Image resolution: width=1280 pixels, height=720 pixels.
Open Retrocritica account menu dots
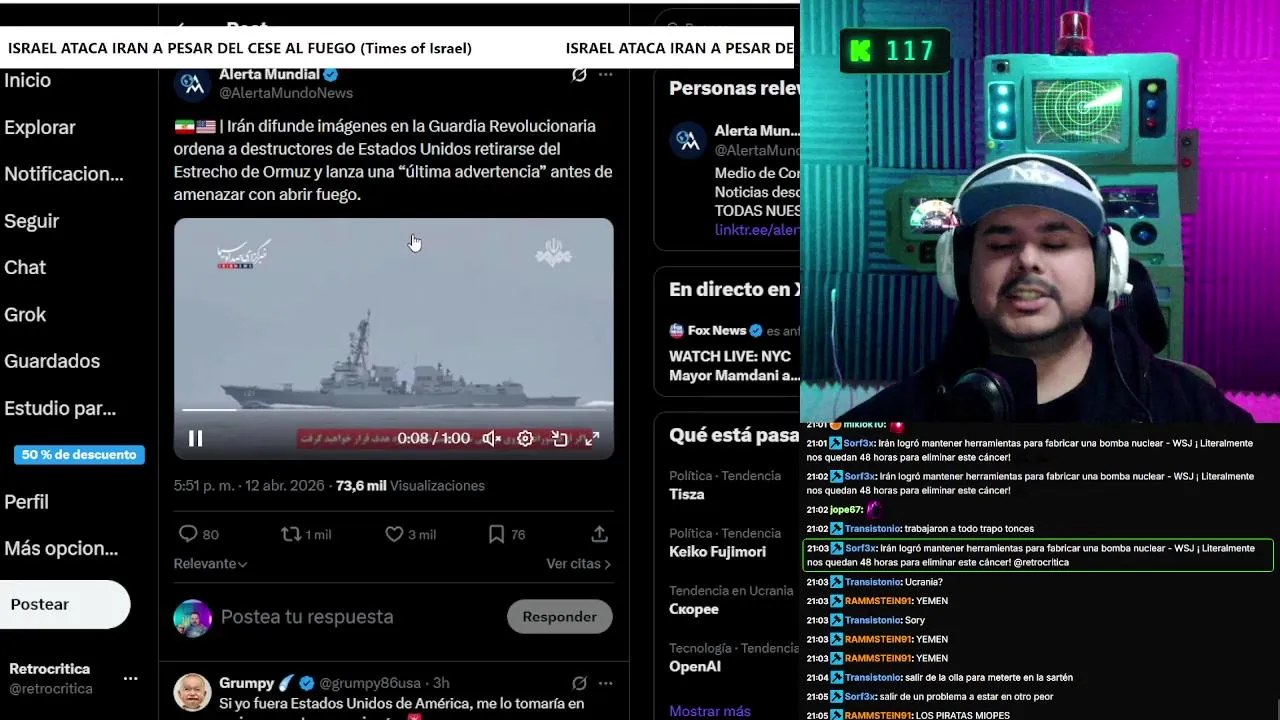(x=130, y=678)
